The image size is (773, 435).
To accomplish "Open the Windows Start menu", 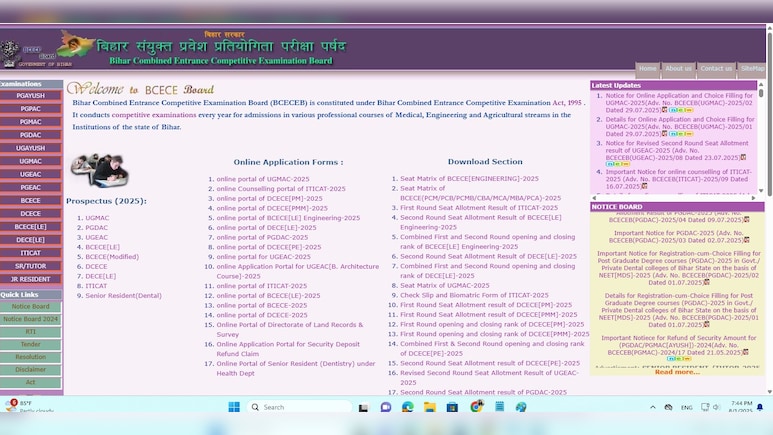I will click(234, 407).
